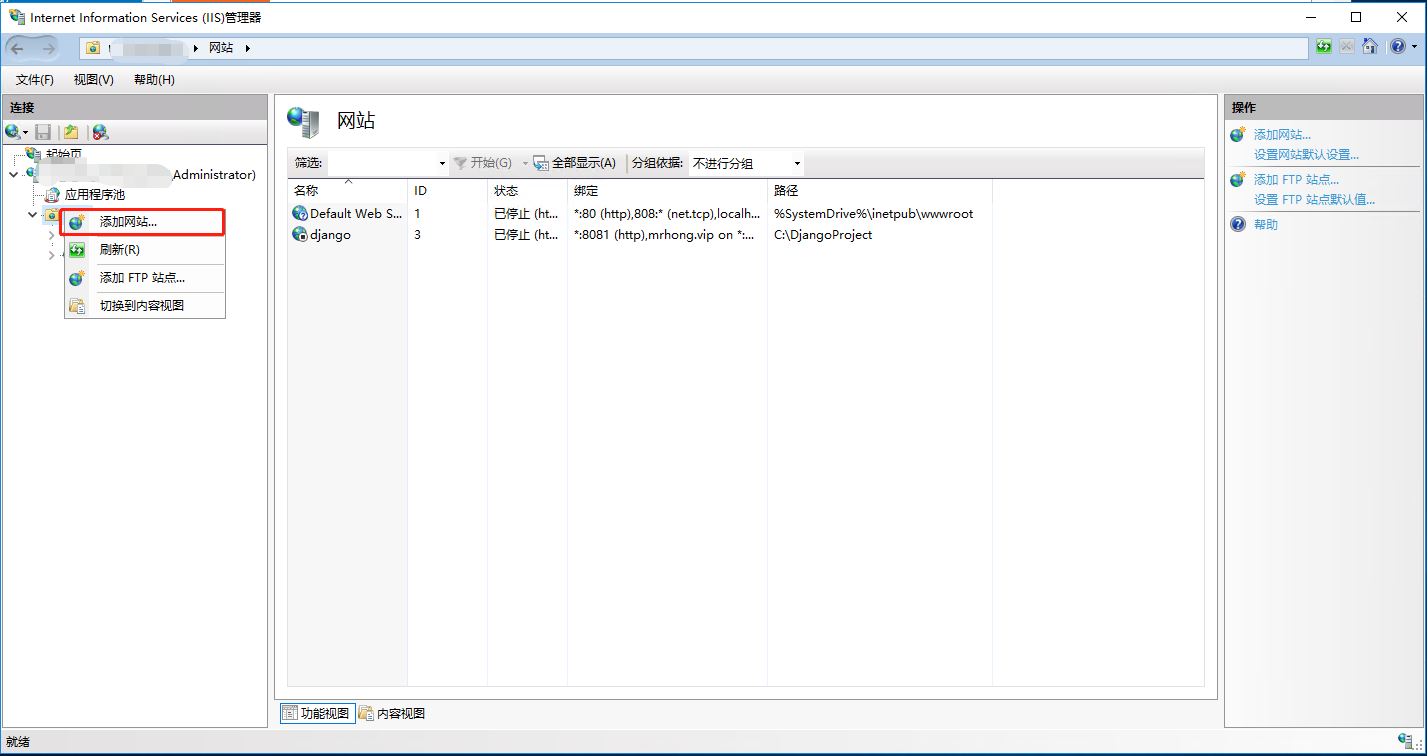Click the forward navigation arrow
1427x756 pixels.
[48, 48]
